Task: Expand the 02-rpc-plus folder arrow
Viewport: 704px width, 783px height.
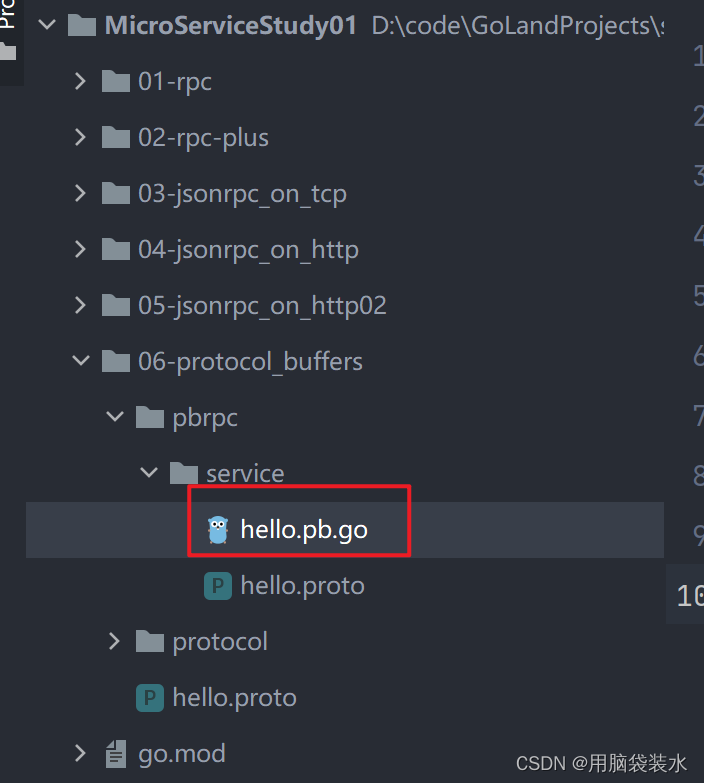Action: (x=80, y=137)
